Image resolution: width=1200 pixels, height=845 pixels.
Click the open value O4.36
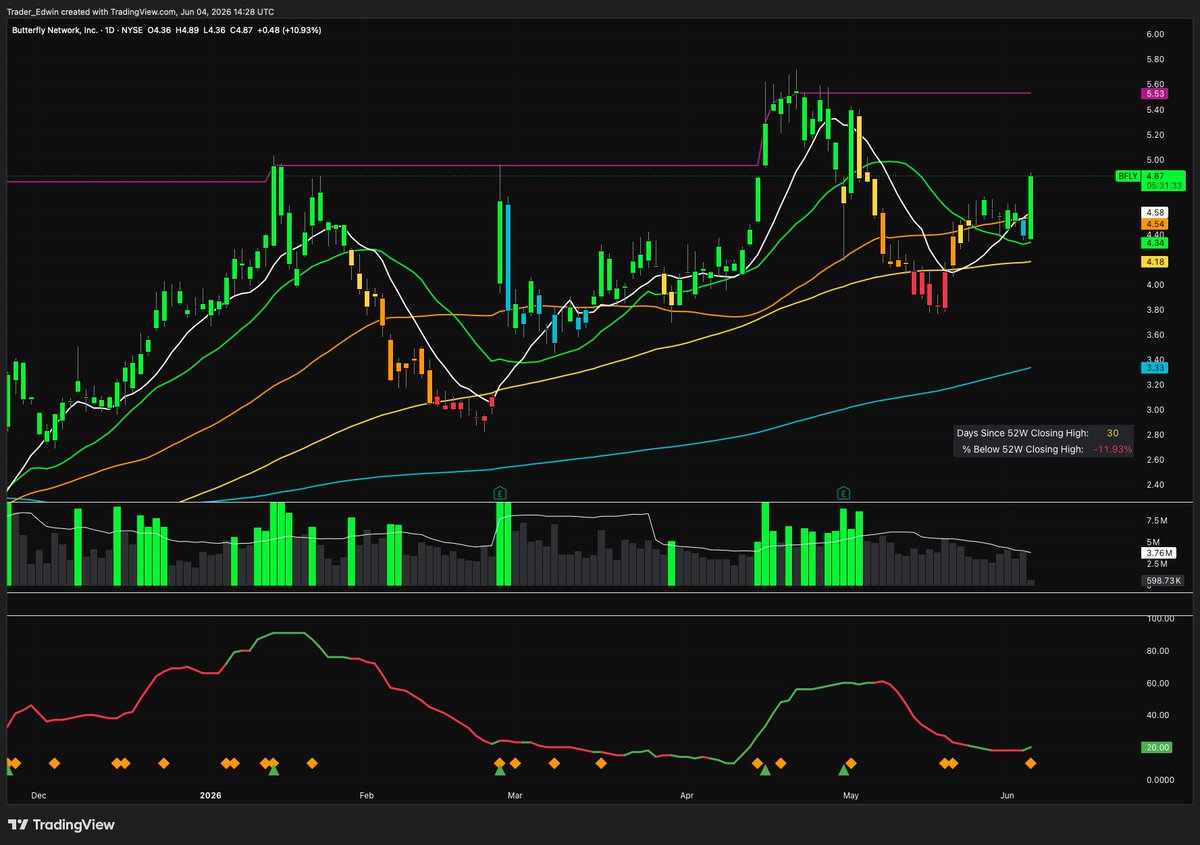tap(158, 29)
